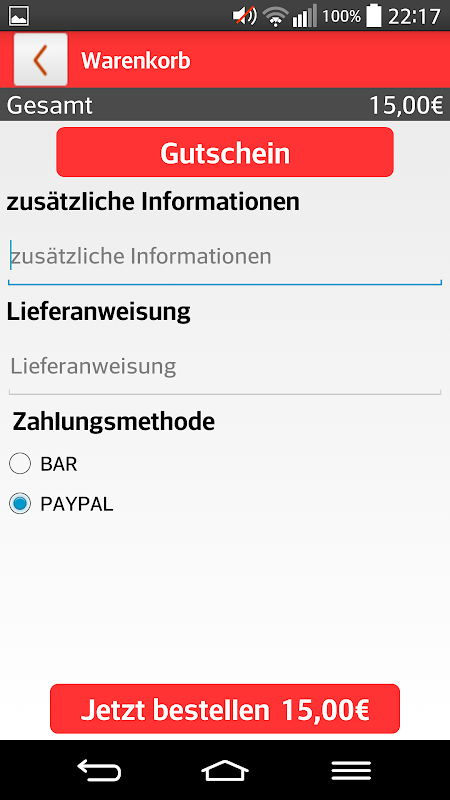Tap the PAYPAL label text
This screenshot has height=800, width=450.
(77, 504)
